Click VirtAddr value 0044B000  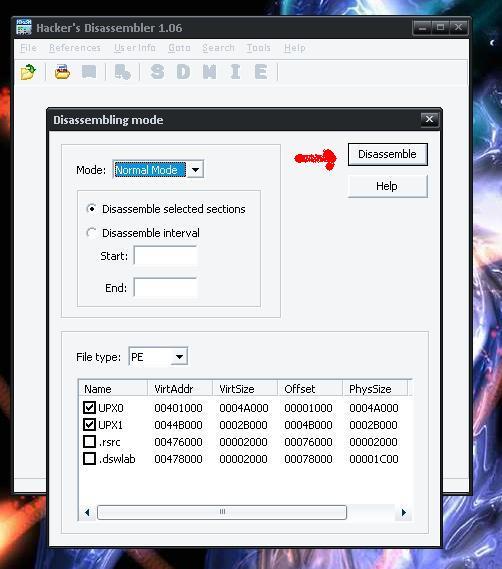pyautogui.click(x=178, y=425)
